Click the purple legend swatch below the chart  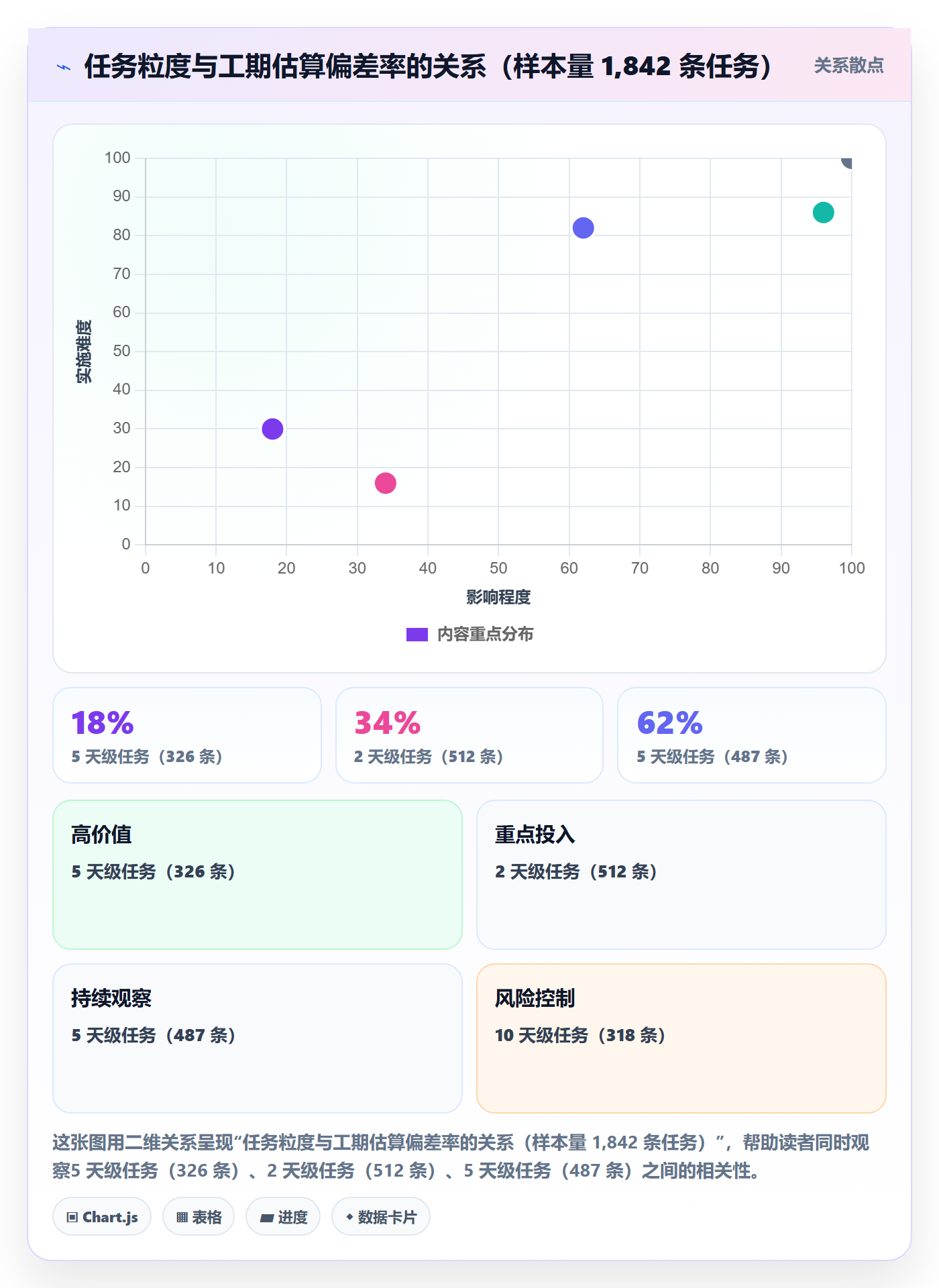pyautogui.click(x=417, y=635)
